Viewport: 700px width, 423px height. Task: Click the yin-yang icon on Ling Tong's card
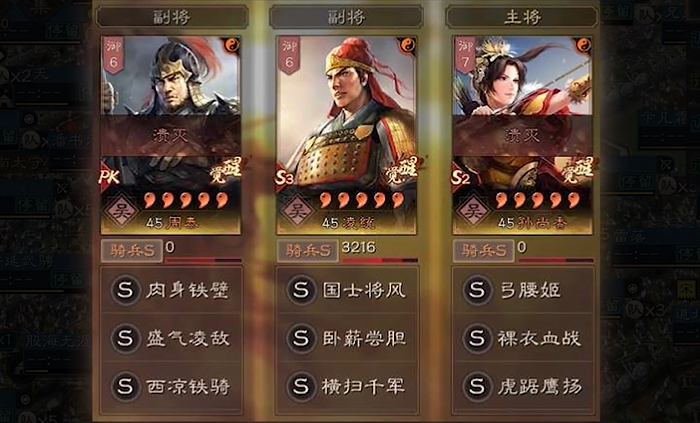pos(407,45)
